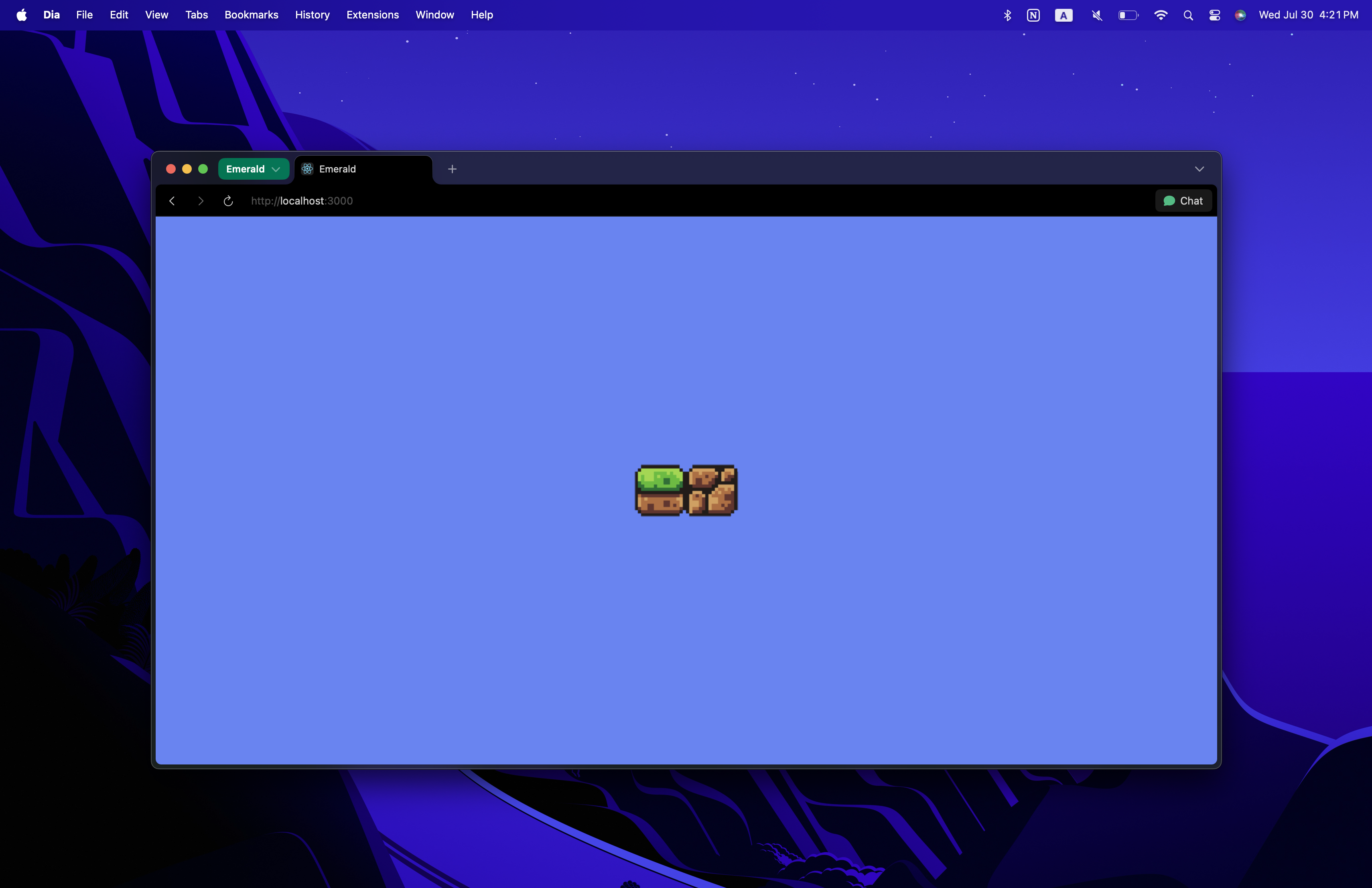Click the localhost:3000 address bar
Image resolution: width=1372 pixels, height=888 pixels.
[302, 201]
